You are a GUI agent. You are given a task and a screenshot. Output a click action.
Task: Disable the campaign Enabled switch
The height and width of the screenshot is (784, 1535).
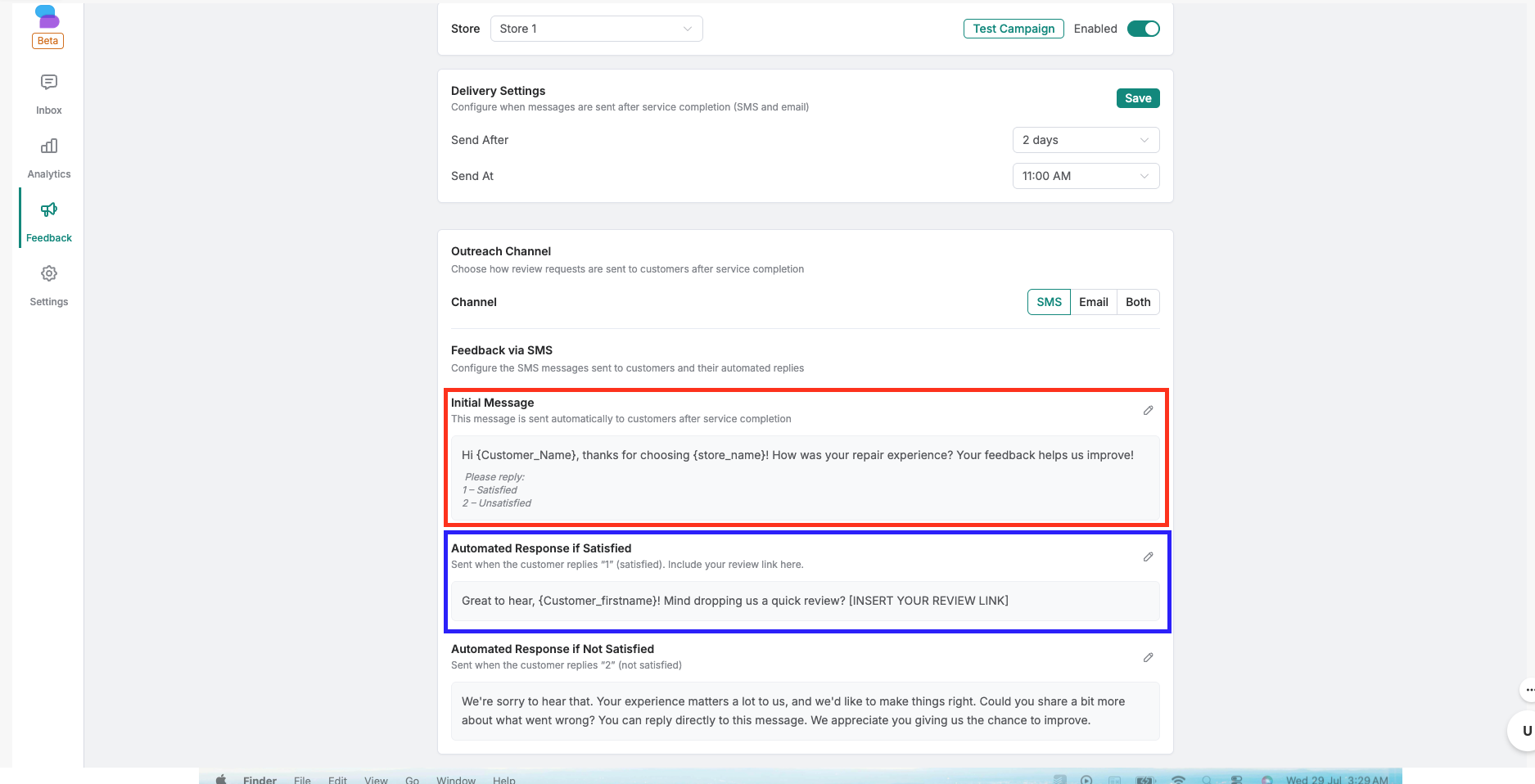(1143, 29)
